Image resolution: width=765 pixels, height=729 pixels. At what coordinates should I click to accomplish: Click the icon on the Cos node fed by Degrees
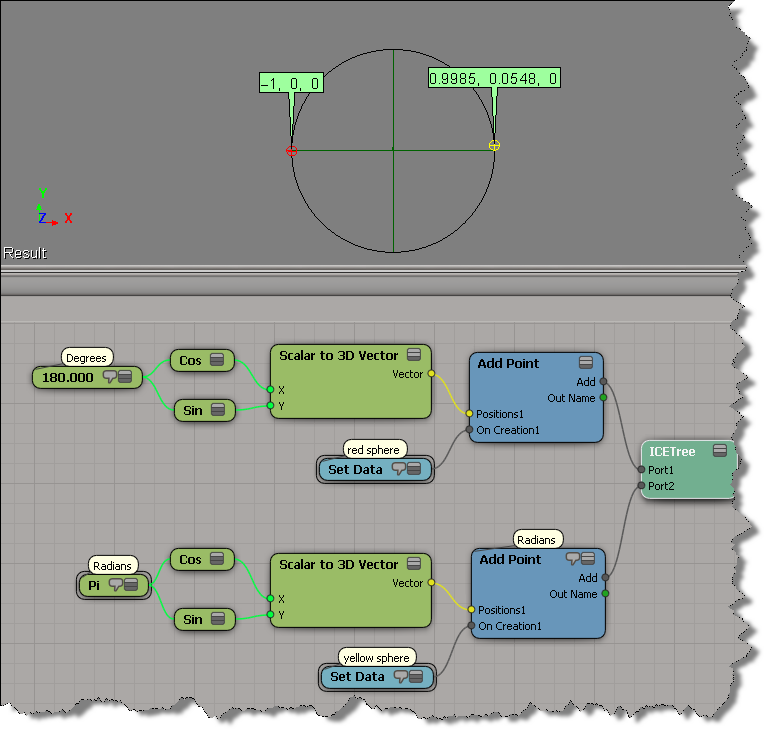pyautogui.click(x=217, y=361)
